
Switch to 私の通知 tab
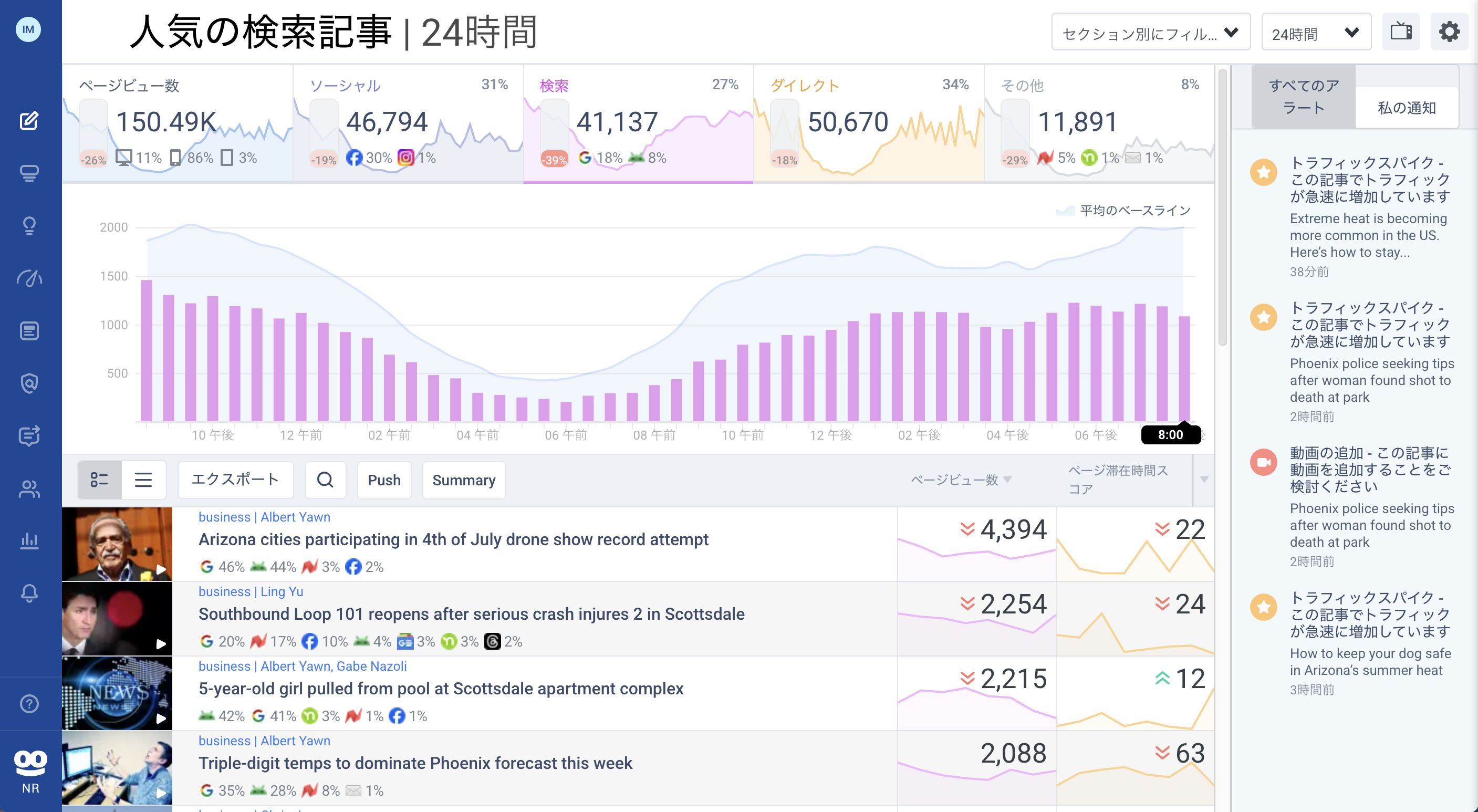[x=1407, y=108]
